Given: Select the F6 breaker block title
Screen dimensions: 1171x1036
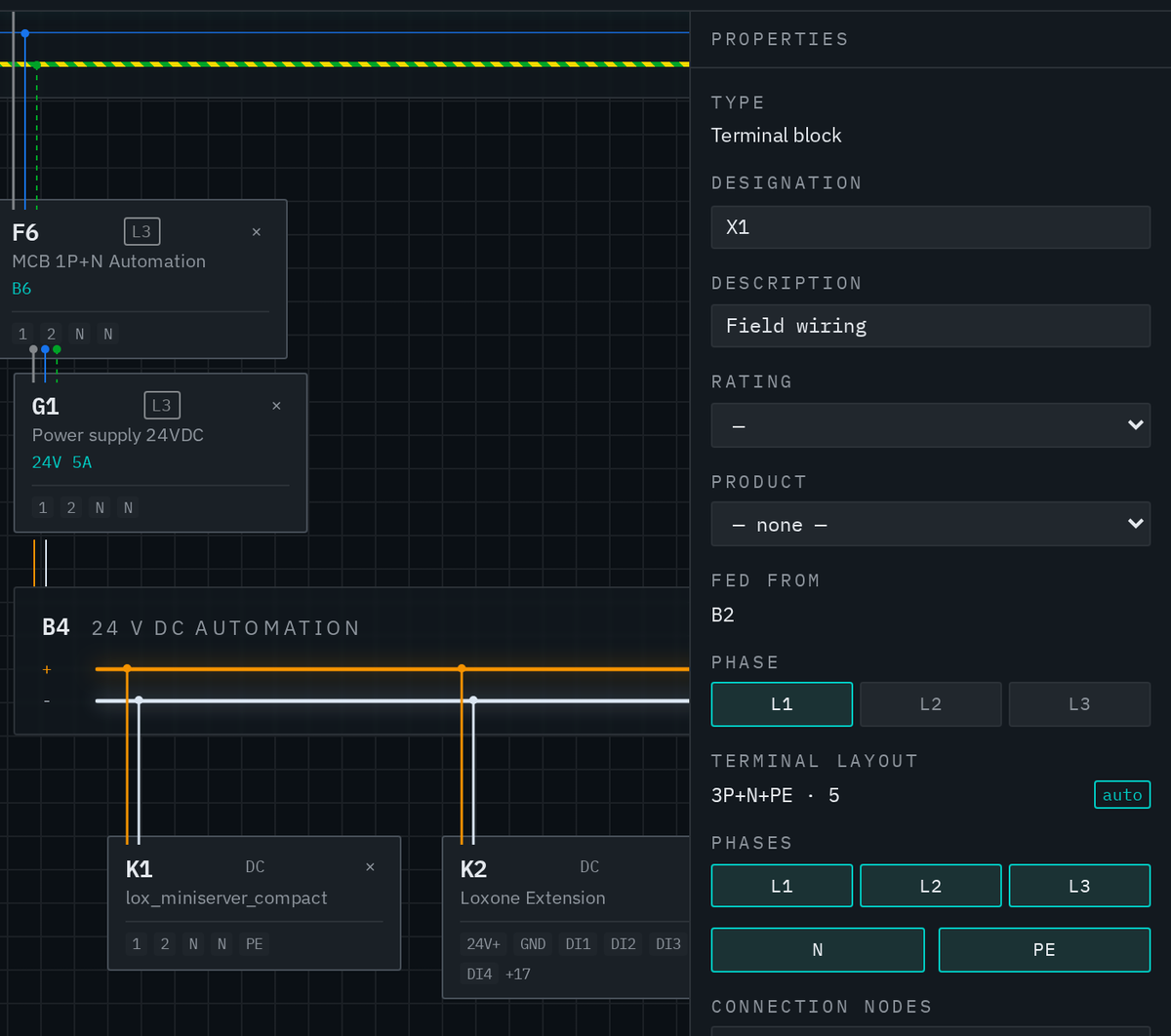Looking at the screenshot, I should coord(25,232).
